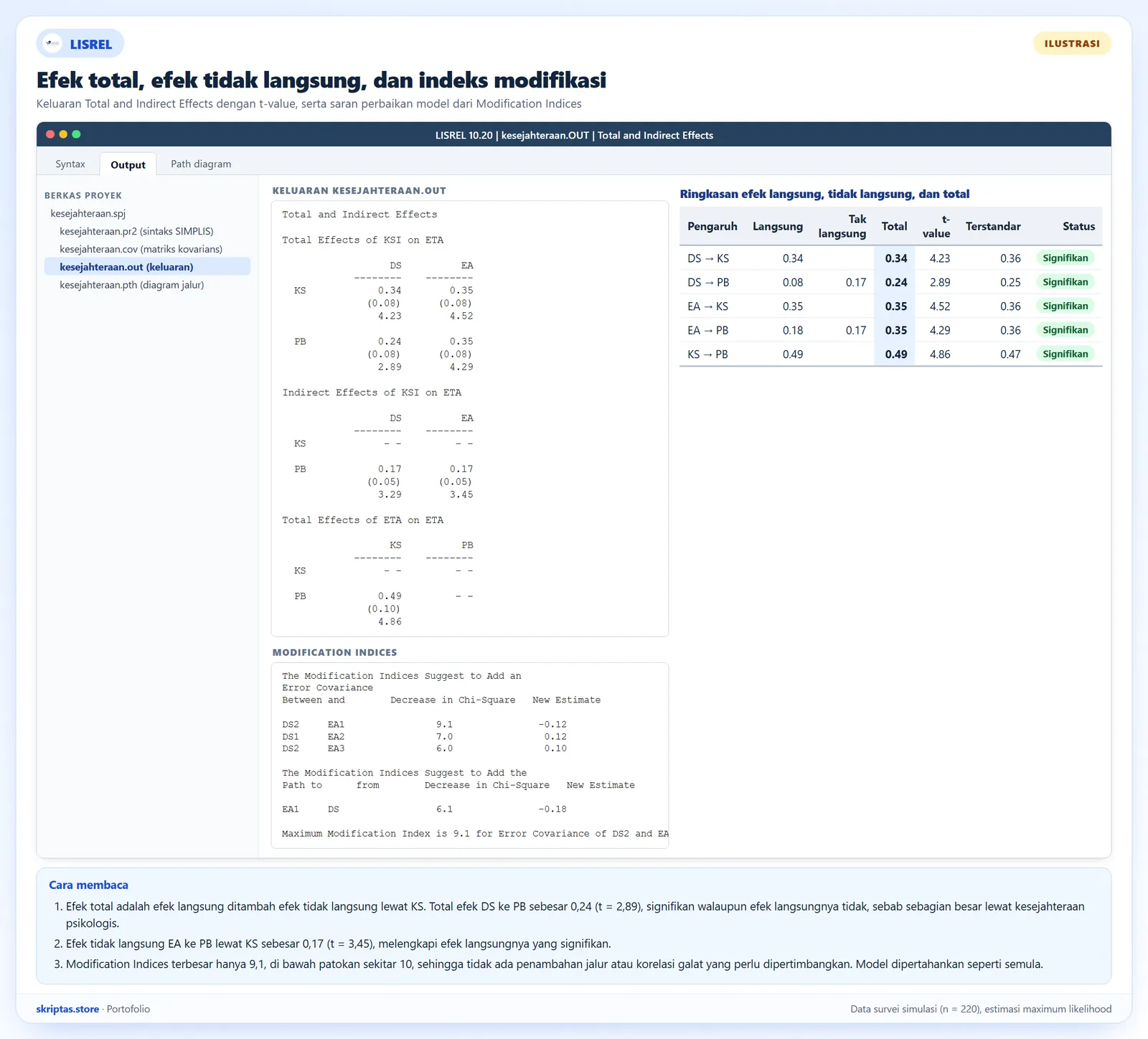Click the skriptas.store footer link
This screenshot has height=1039, width=1148.
(67, 1009)
